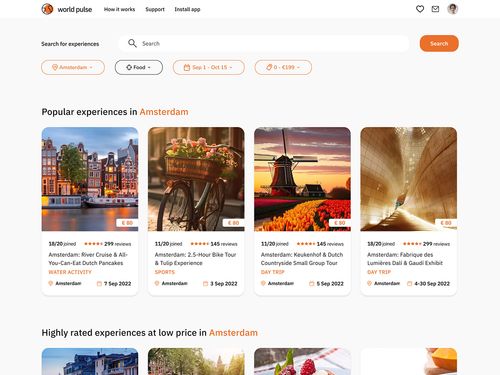Click the orange Search button
500x375 pixels.
(x=439, y=43)
